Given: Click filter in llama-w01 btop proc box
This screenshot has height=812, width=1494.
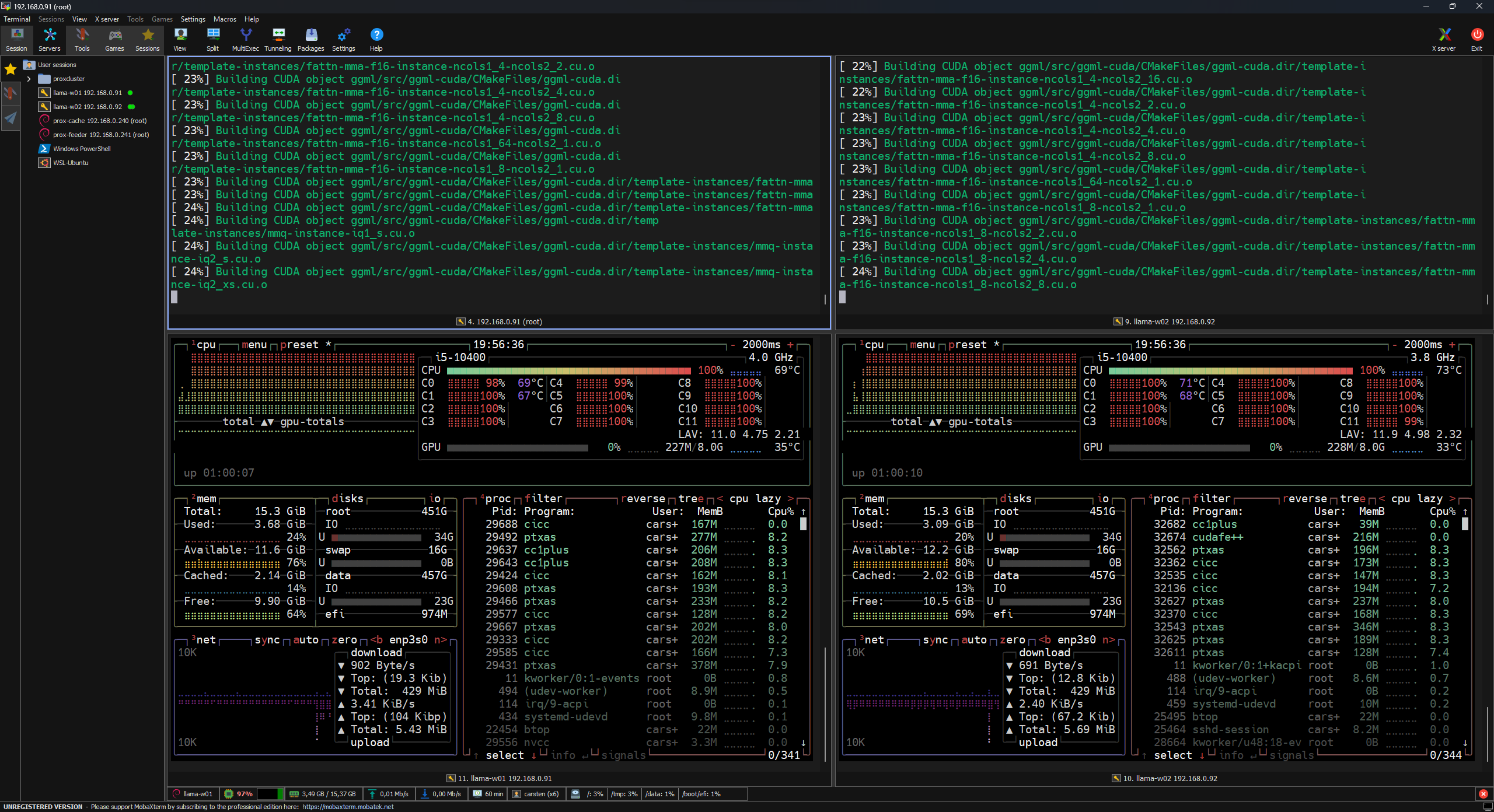Looking at the screenshot, I should pyautogui.click(x=543, y=499).
